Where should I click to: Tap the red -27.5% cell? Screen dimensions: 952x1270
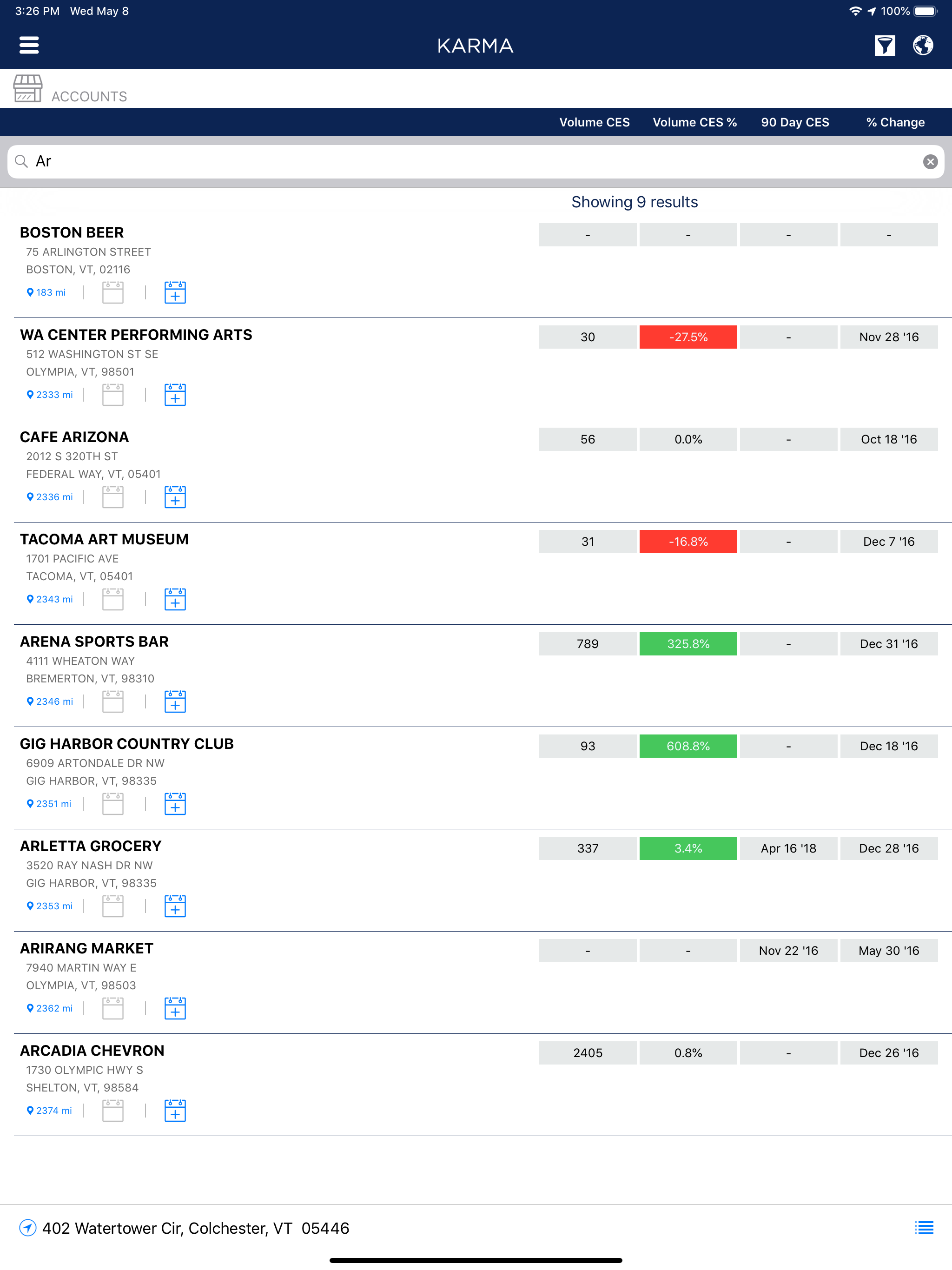(x=688, y=337)
